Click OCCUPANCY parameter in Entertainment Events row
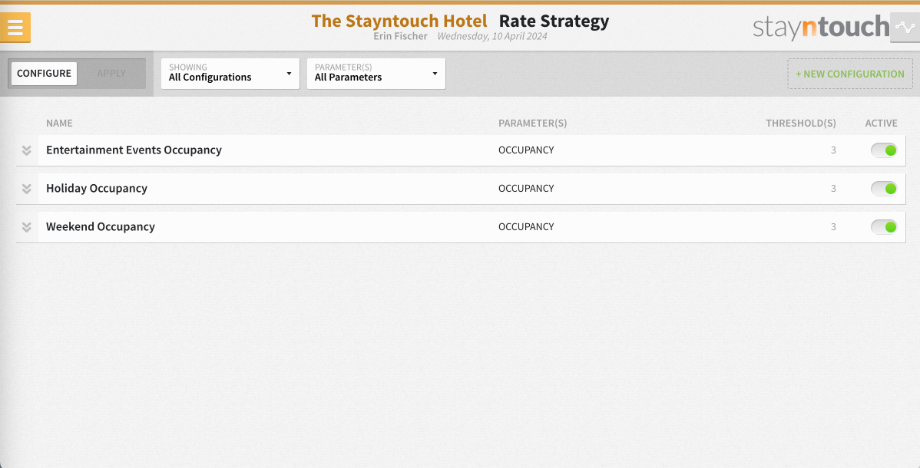This screenshot has height=468, width=920. pos(526,150)
